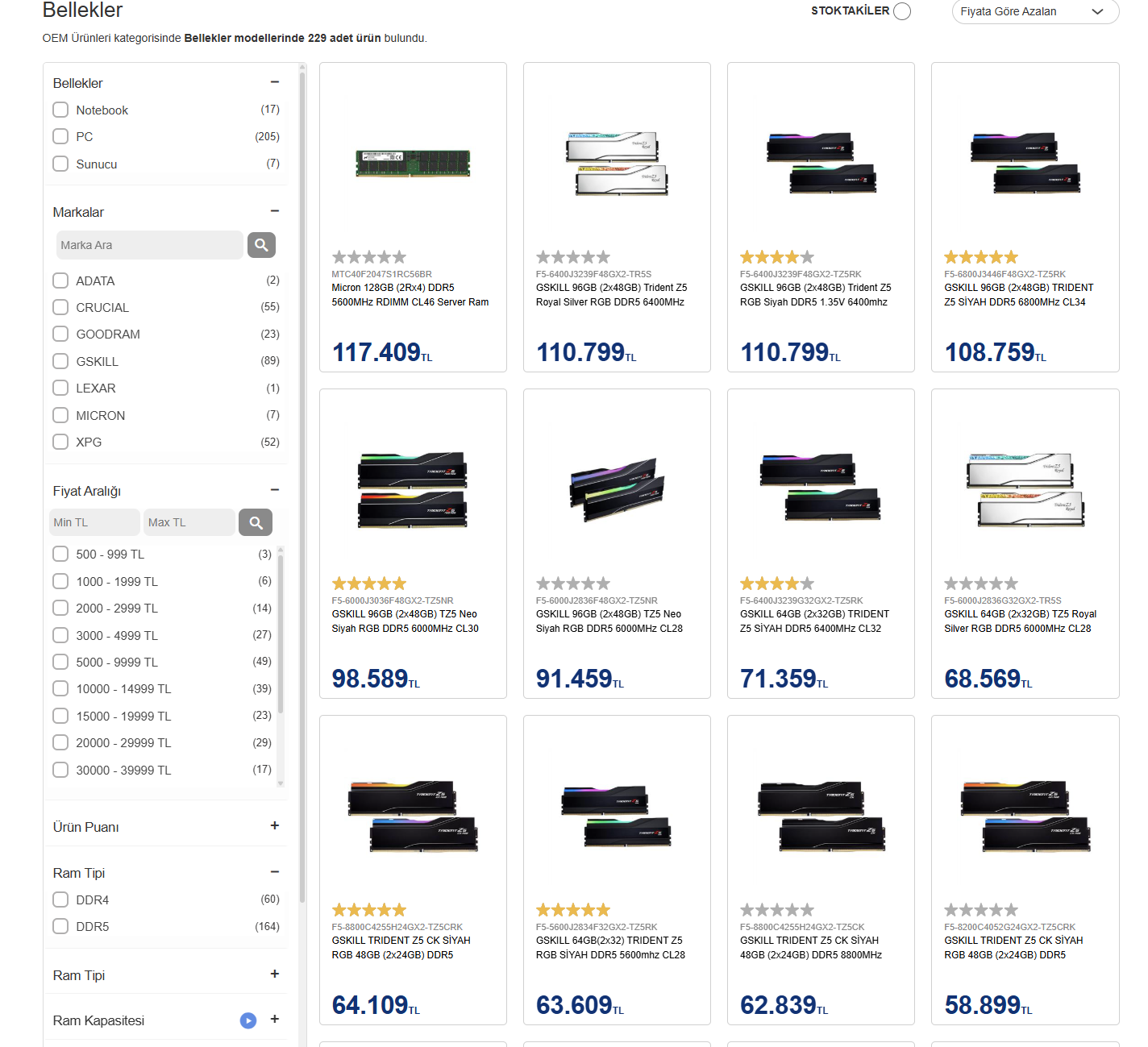
Task: Tick the GOODRAM brand checkbox
Action: click(60, 334)
